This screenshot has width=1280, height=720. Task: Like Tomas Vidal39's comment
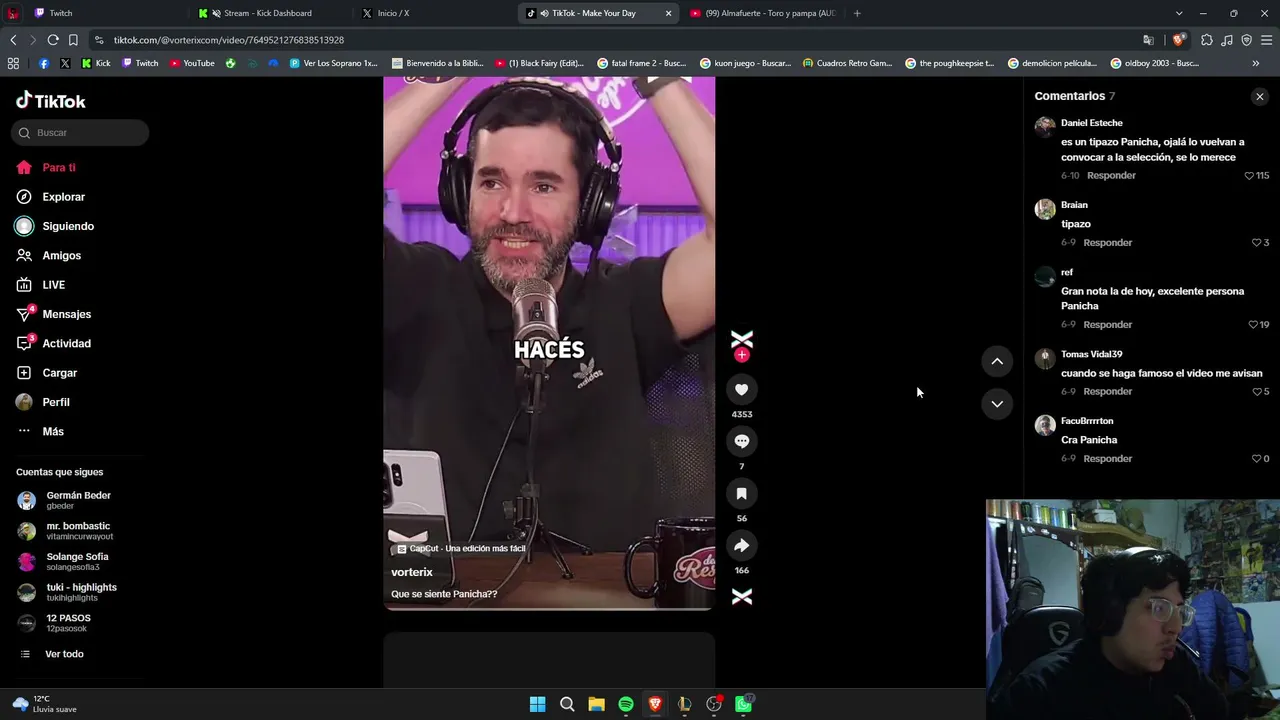coord(1257,391)
